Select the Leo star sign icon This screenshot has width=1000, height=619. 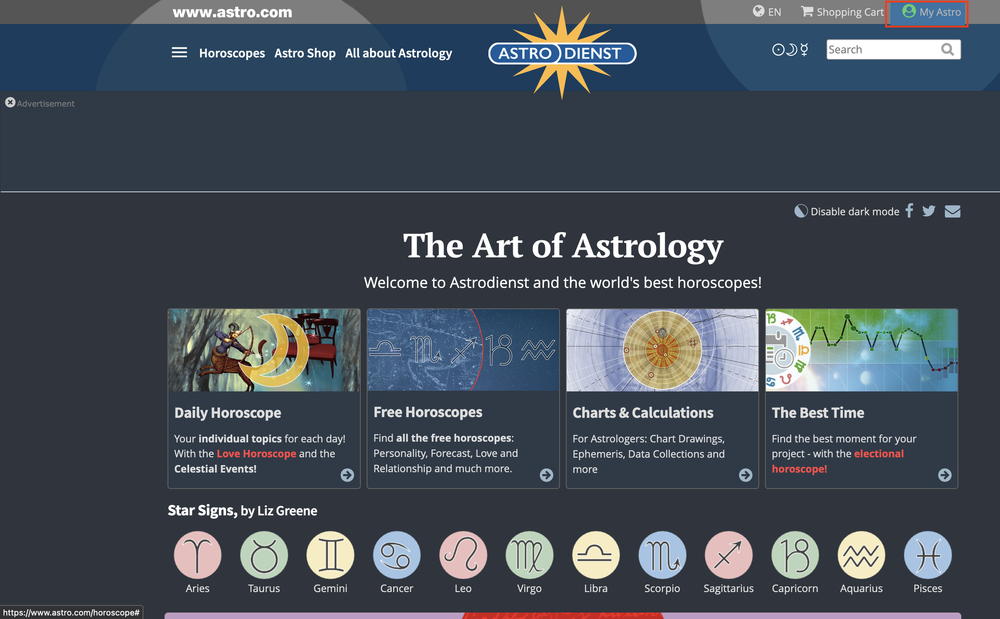pyautogui.click(x=463, y=555)
